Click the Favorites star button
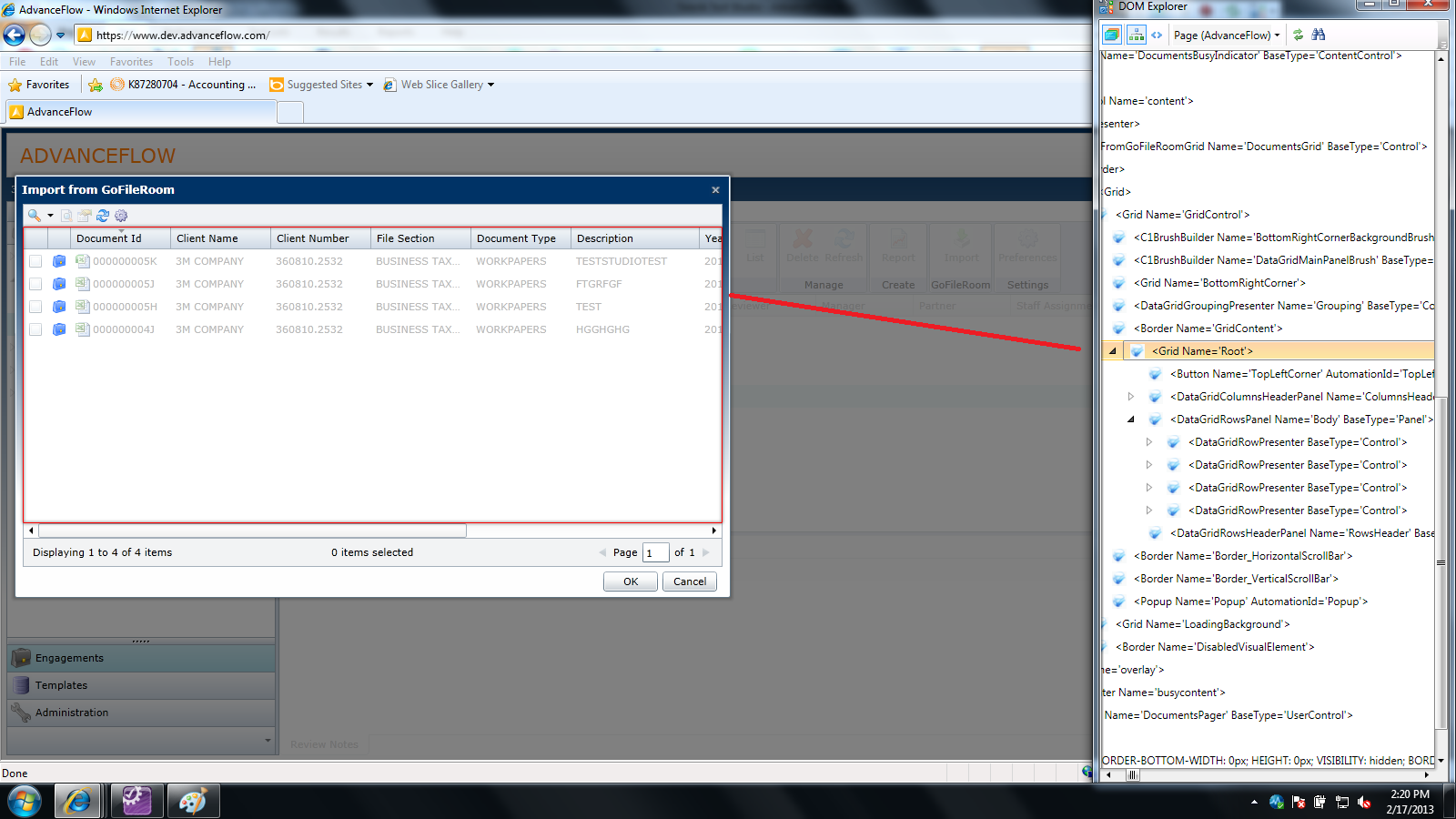This screenshot has height=819, width=1456. coord(39,85)
